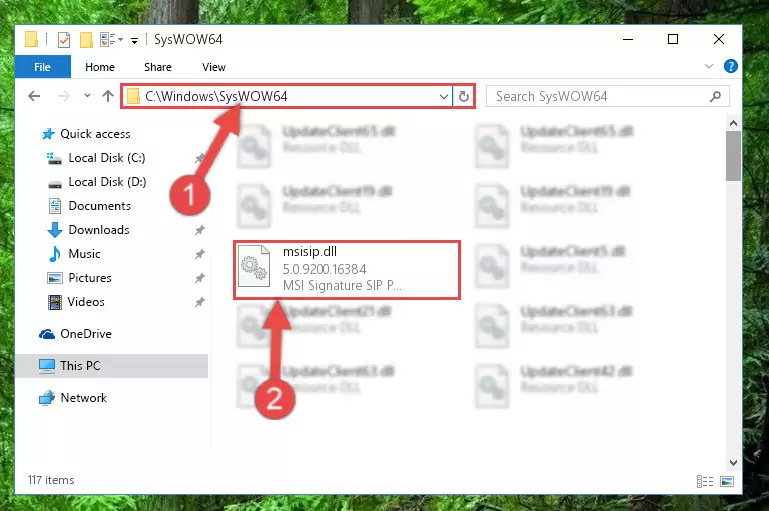Open Music in navigation pane
The height and width of the screenshot is (511, 769).
pos(84,254)
